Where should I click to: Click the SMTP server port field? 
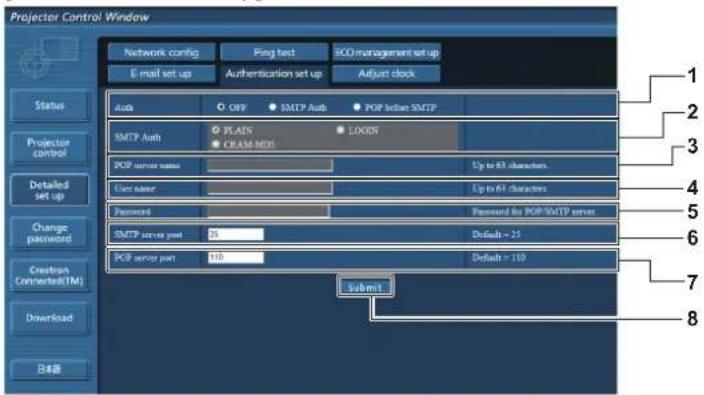coord(236,234)
